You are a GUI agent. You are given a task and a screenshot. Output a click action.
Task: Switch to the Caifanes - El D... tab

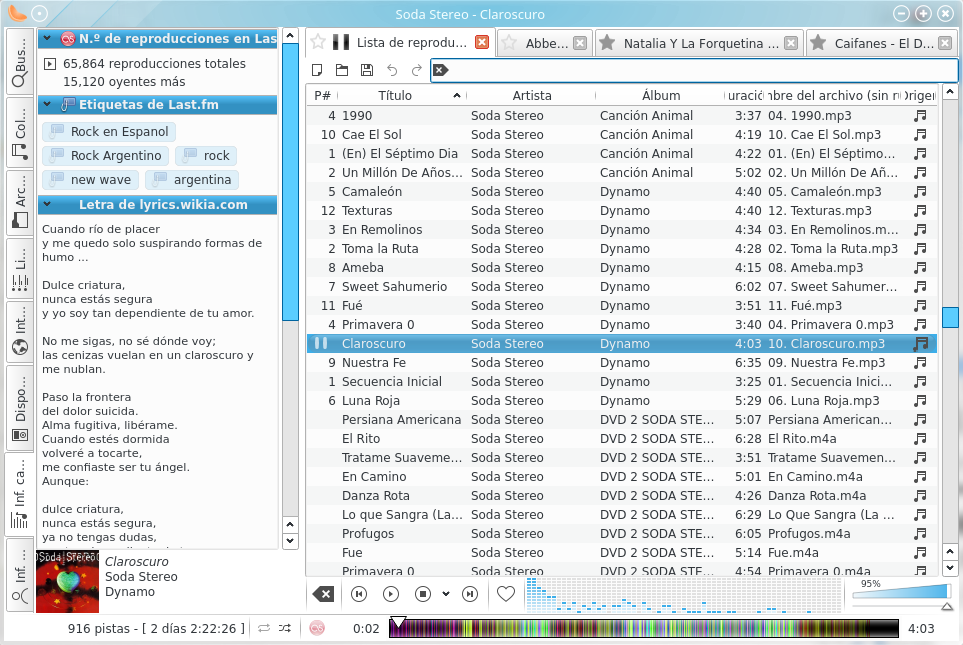[x=884, y=43]
